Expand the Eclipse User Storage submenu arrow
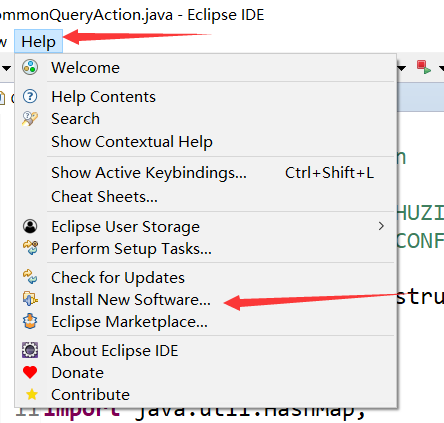Viewport: 444px width, 423px height. pos(381,226)
